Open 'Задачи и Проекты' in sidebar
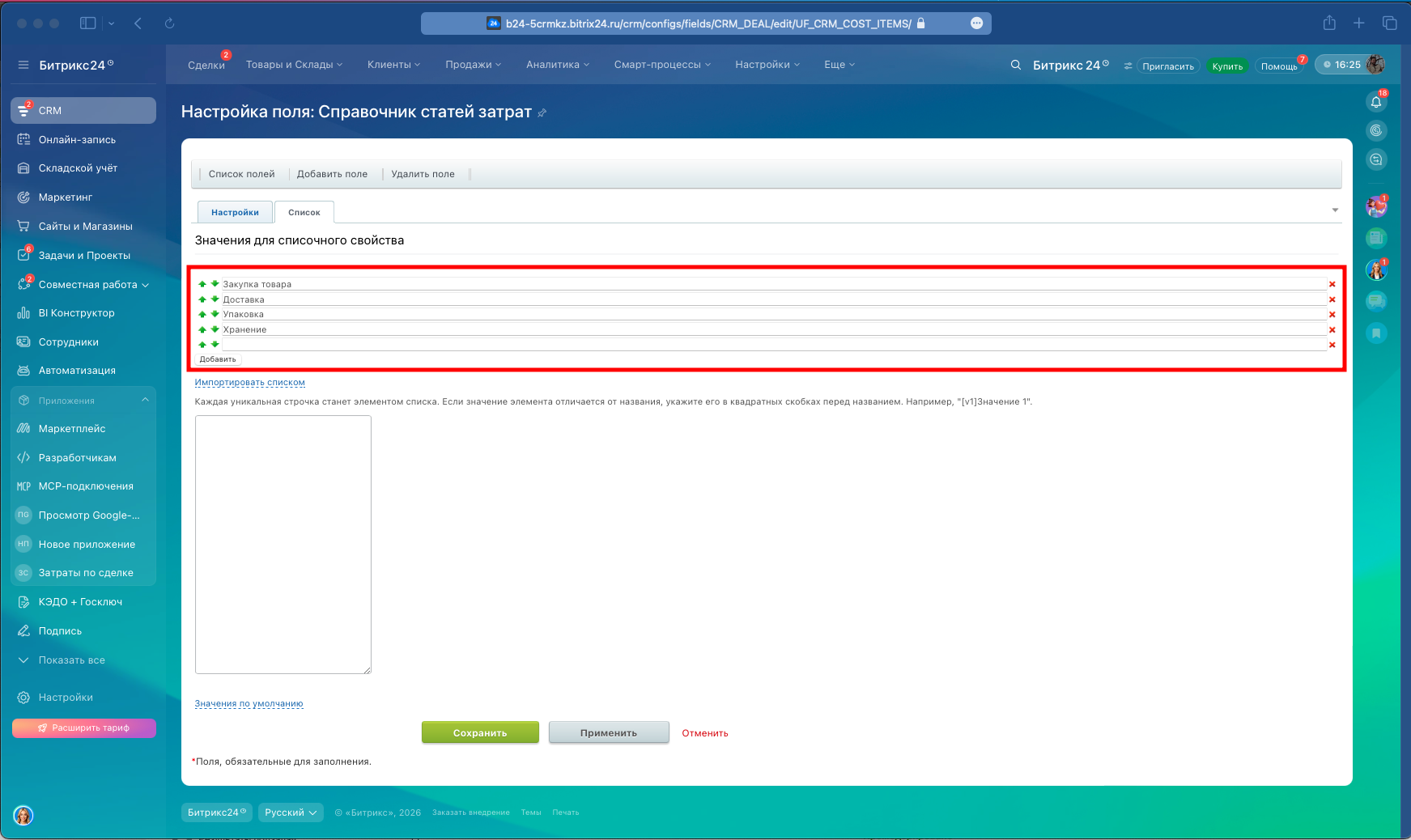Screen dimensions: 1411x840 coord(83,256)
